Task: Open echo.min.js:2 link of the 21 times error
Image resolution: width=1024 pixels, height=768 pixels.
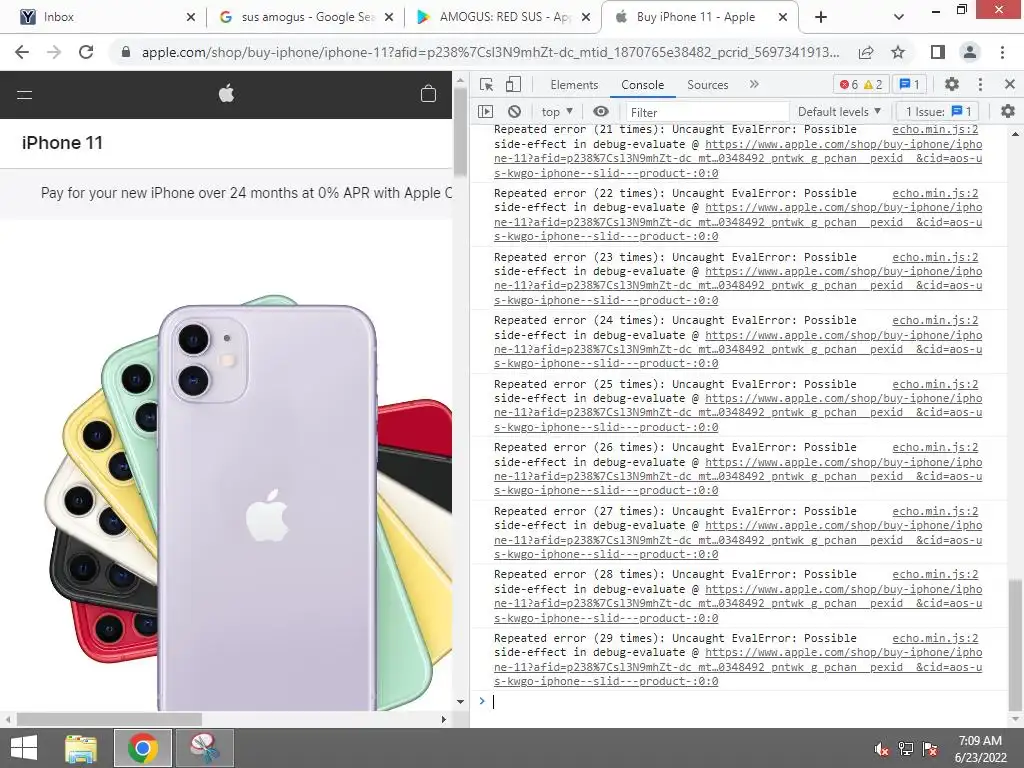Action: pyautogui.click(x=935, y=129)
